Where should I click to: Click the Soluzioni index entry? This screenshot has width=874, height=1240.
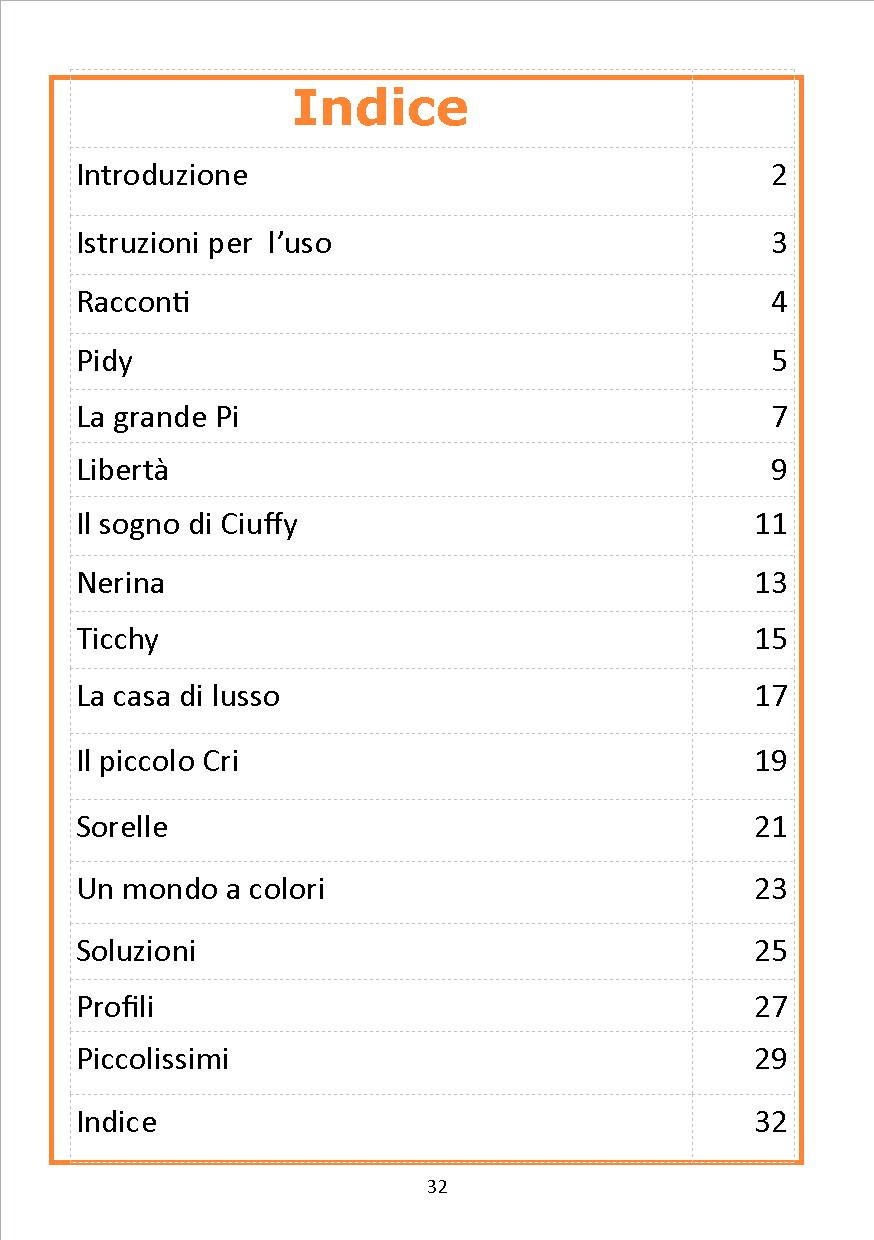point(136,951)
